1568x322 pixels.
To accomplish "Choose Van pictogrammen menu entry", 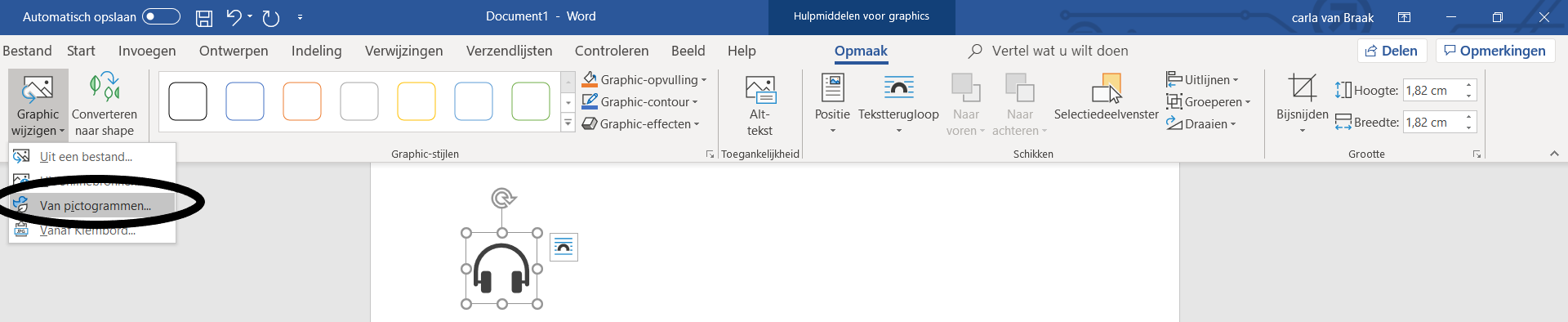I will point(92,206).
